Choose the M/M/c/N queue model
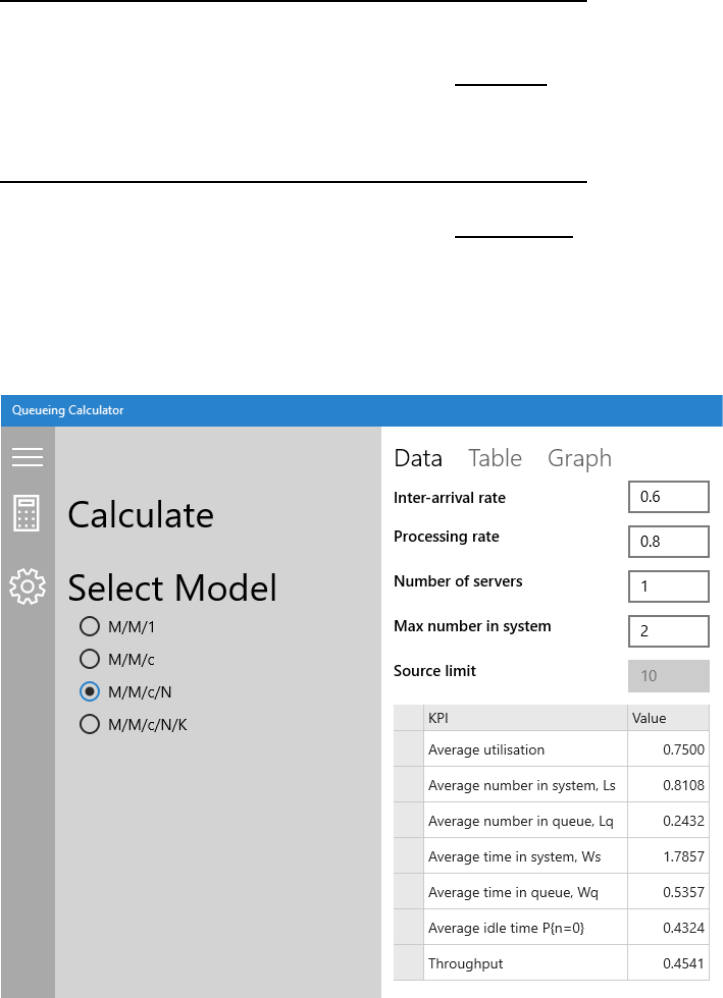723x998 pixels. point(89,692)
